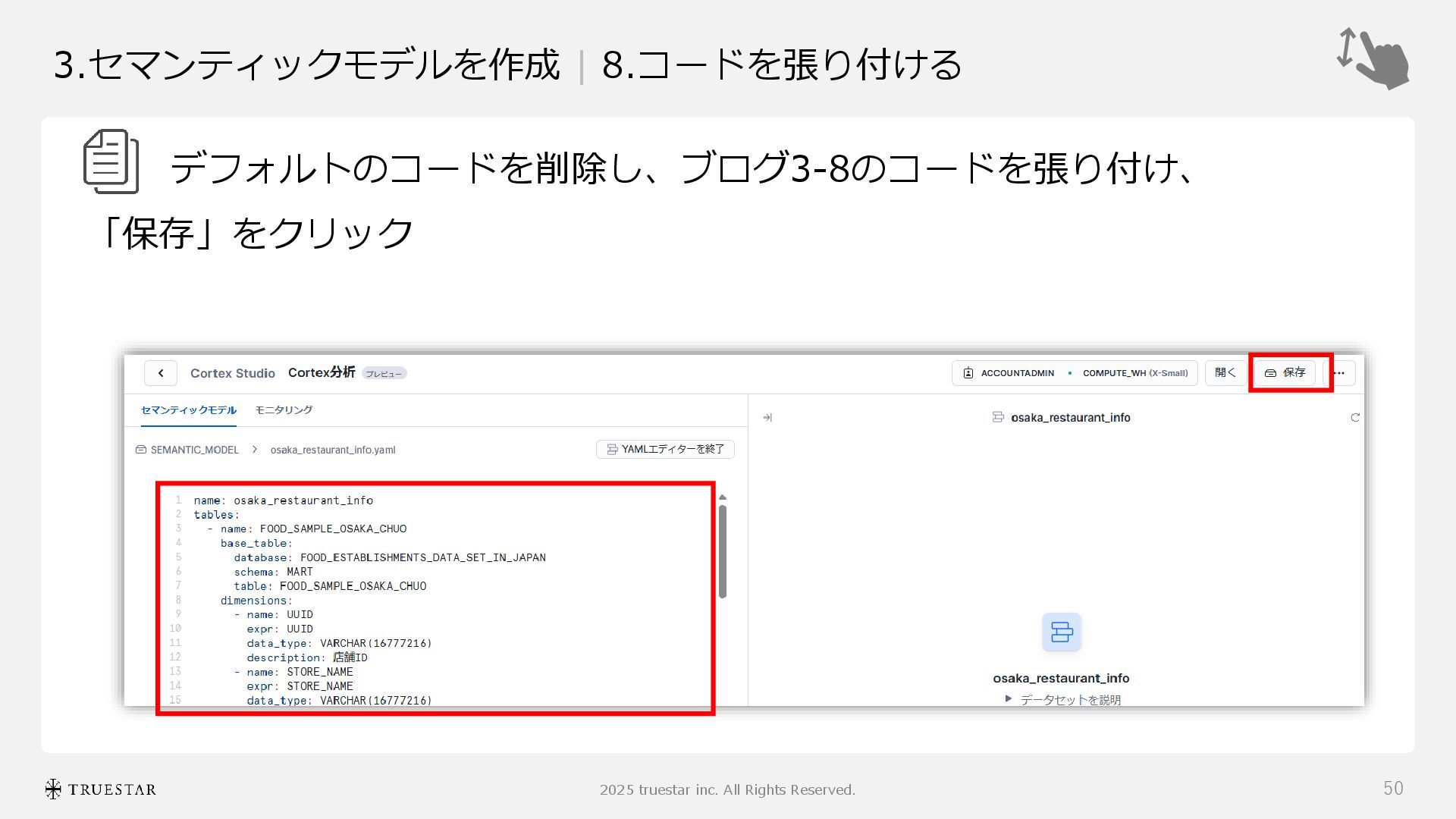This screenshot has height=819, width=1456.
Task: Click the SEMANTIC_MODEL stage breadcrumb
Action: (195, 450)
